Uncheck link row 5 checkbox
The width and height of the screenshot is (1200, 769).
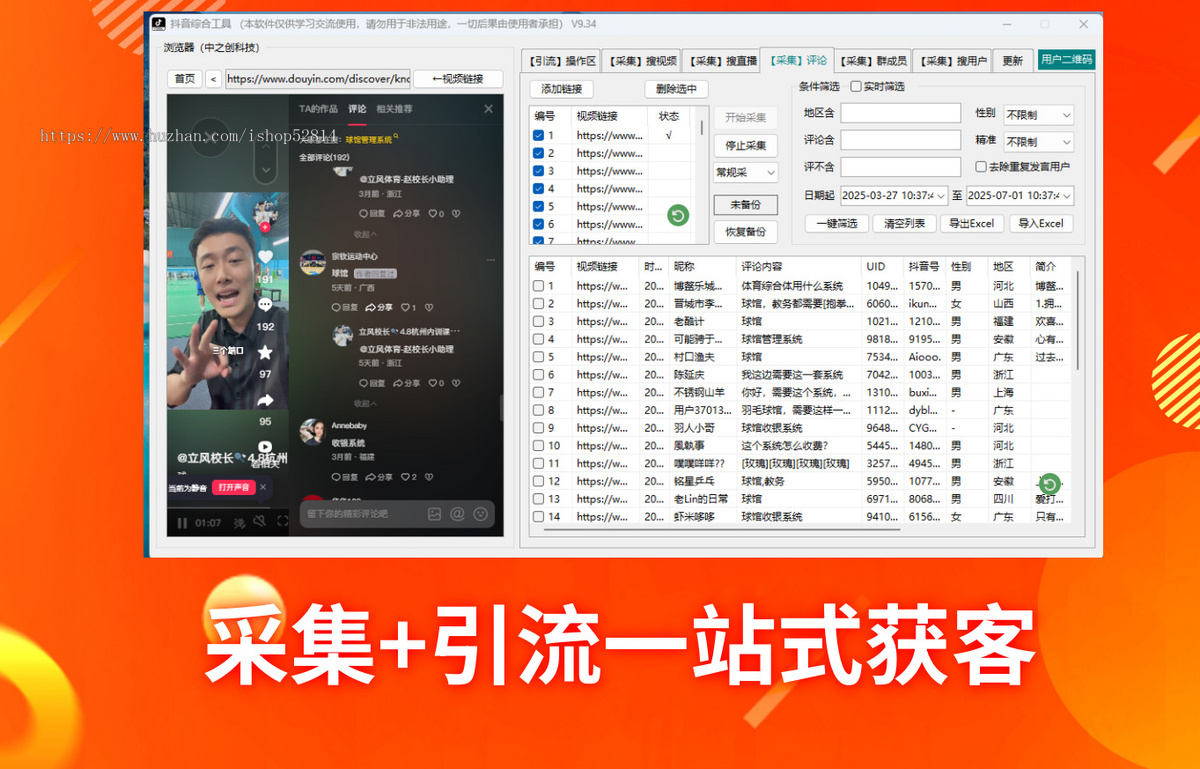(x=539, y=206)
